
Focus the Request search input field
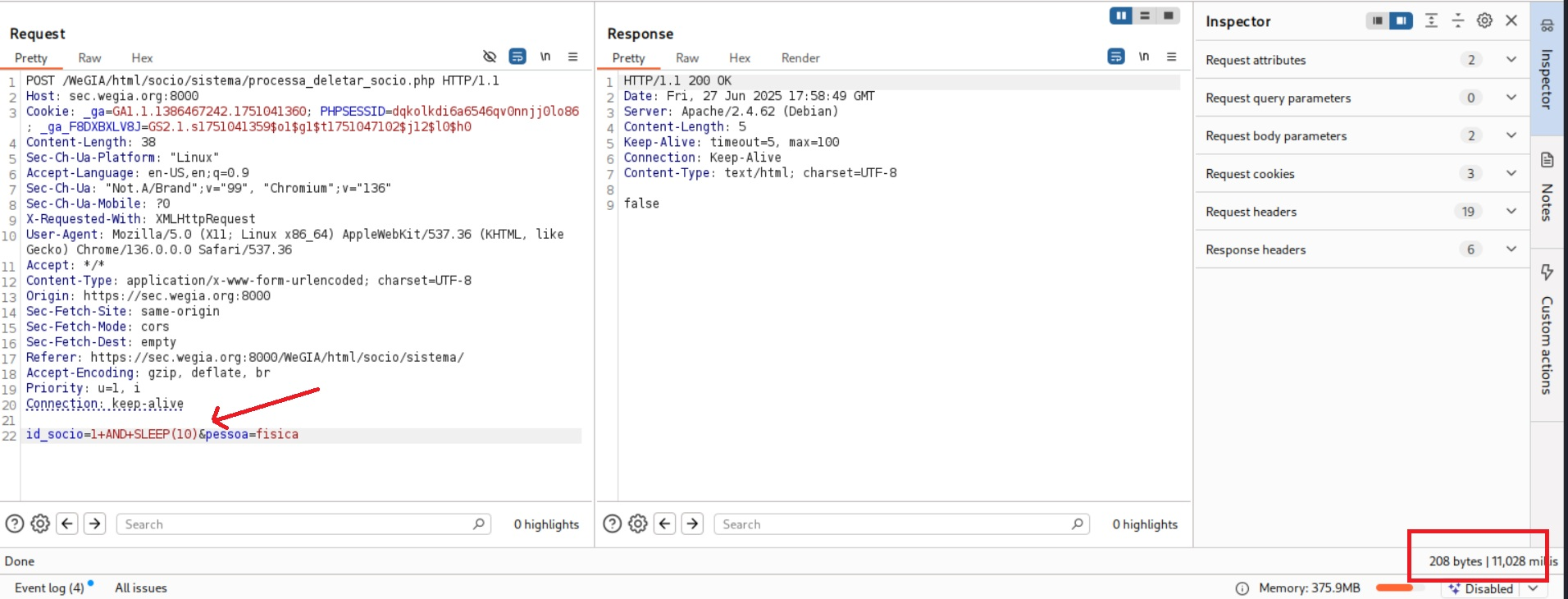point(303,524)
